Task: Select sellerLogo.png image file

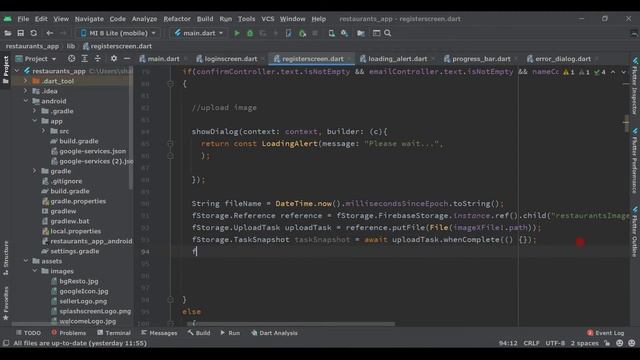Action: (79, 301)
